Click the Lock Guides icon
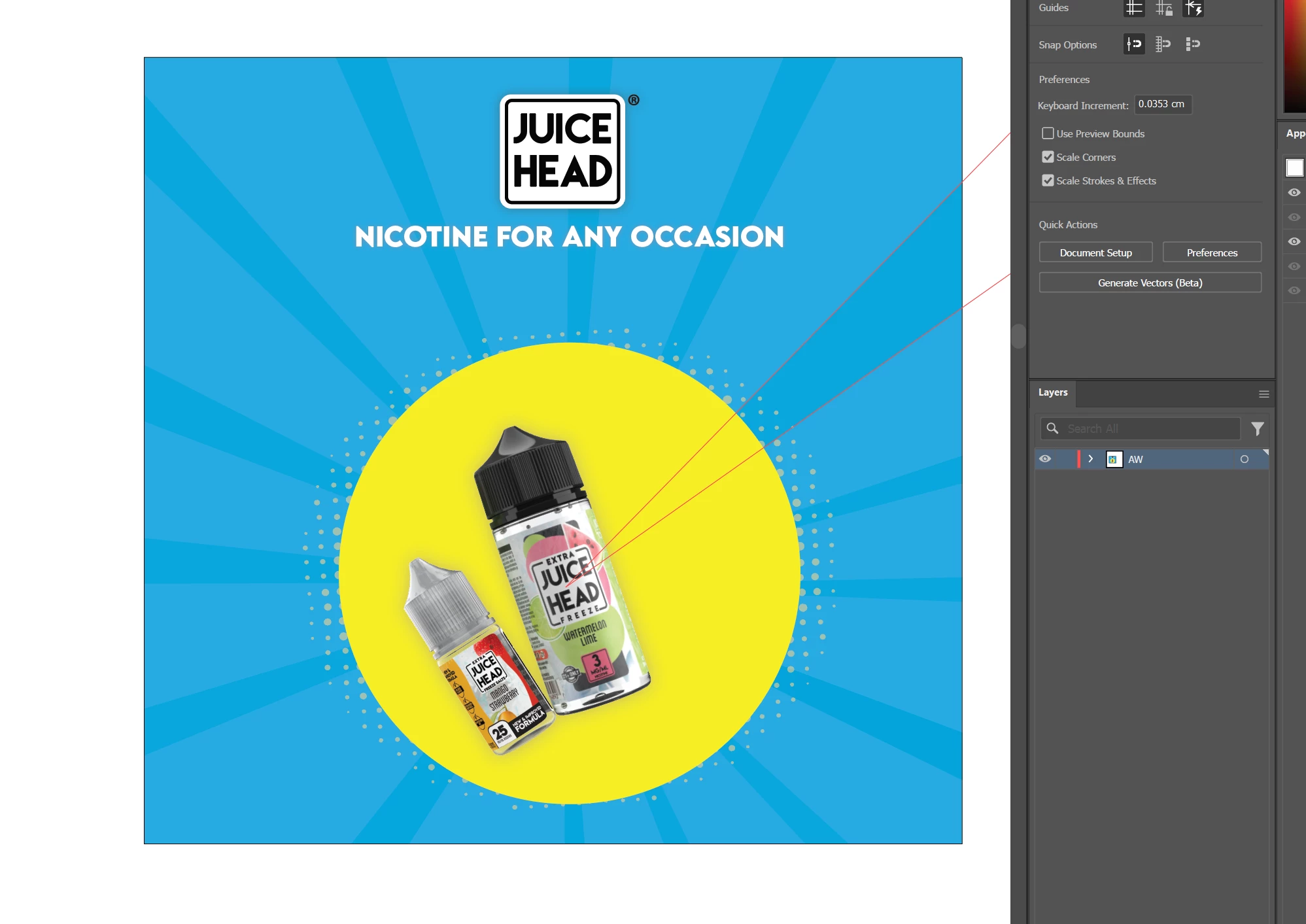 coord(1163,8)
